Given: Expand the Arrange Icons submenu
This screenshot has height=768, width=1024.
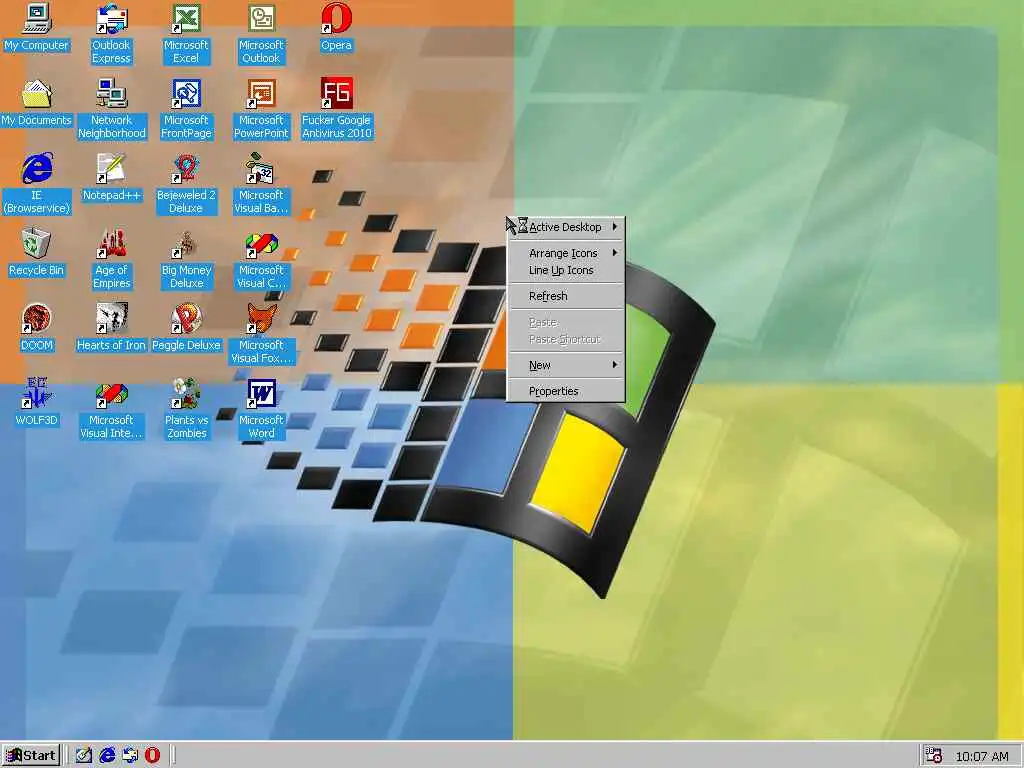Looking at the screenshot, I should [x=566, y=253].
